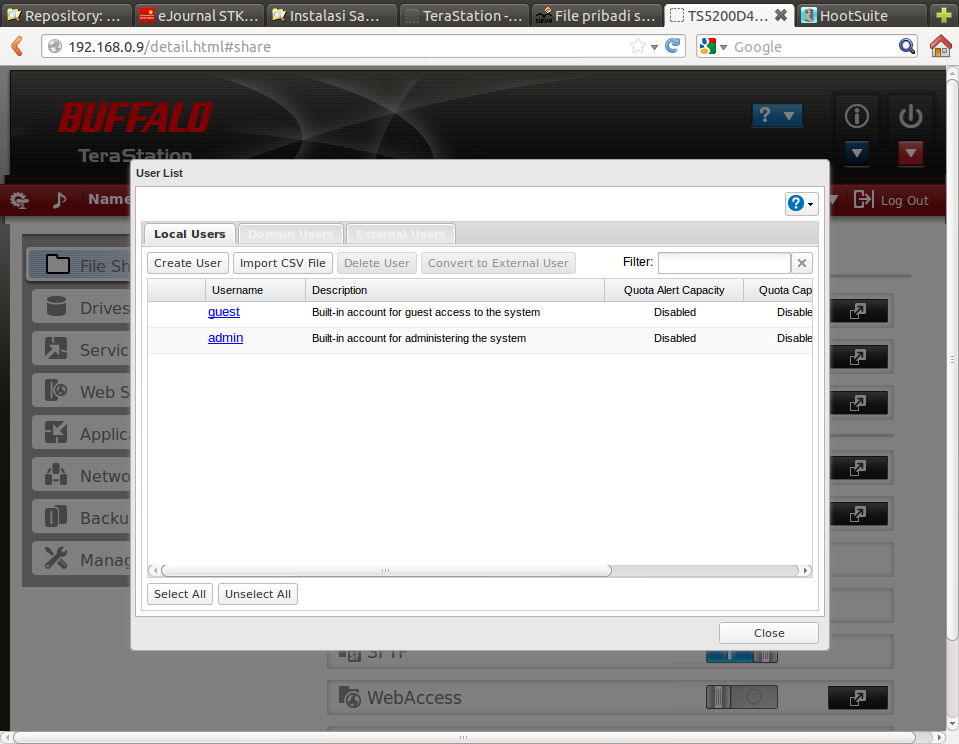
Task: Click the music note icon in red bar
Action: coord(59,200)
